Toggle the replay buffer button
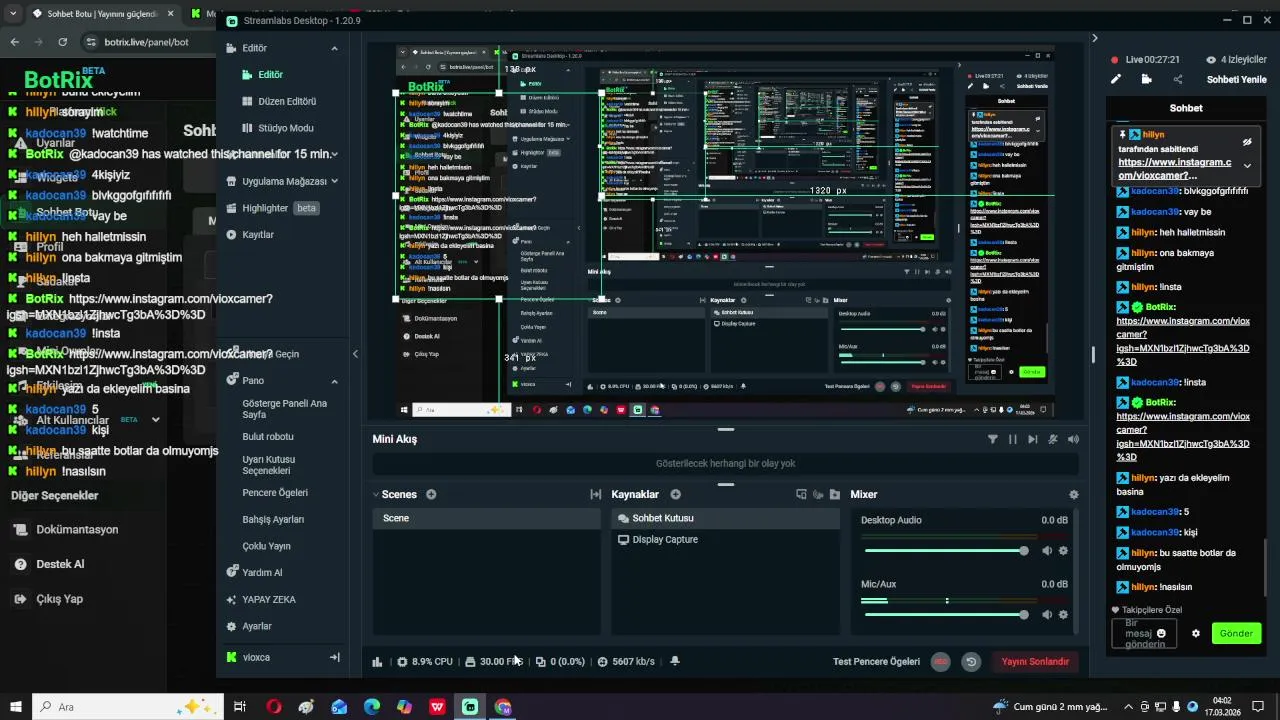The image size is (1280, 720). coord(970,661)
